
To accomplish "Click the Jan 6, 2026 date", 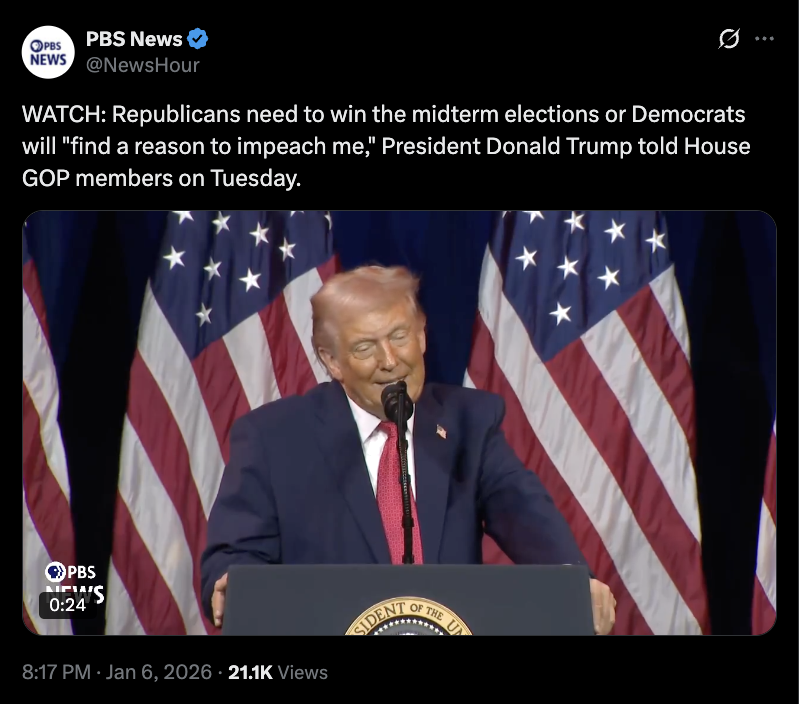I will [158, 672].
